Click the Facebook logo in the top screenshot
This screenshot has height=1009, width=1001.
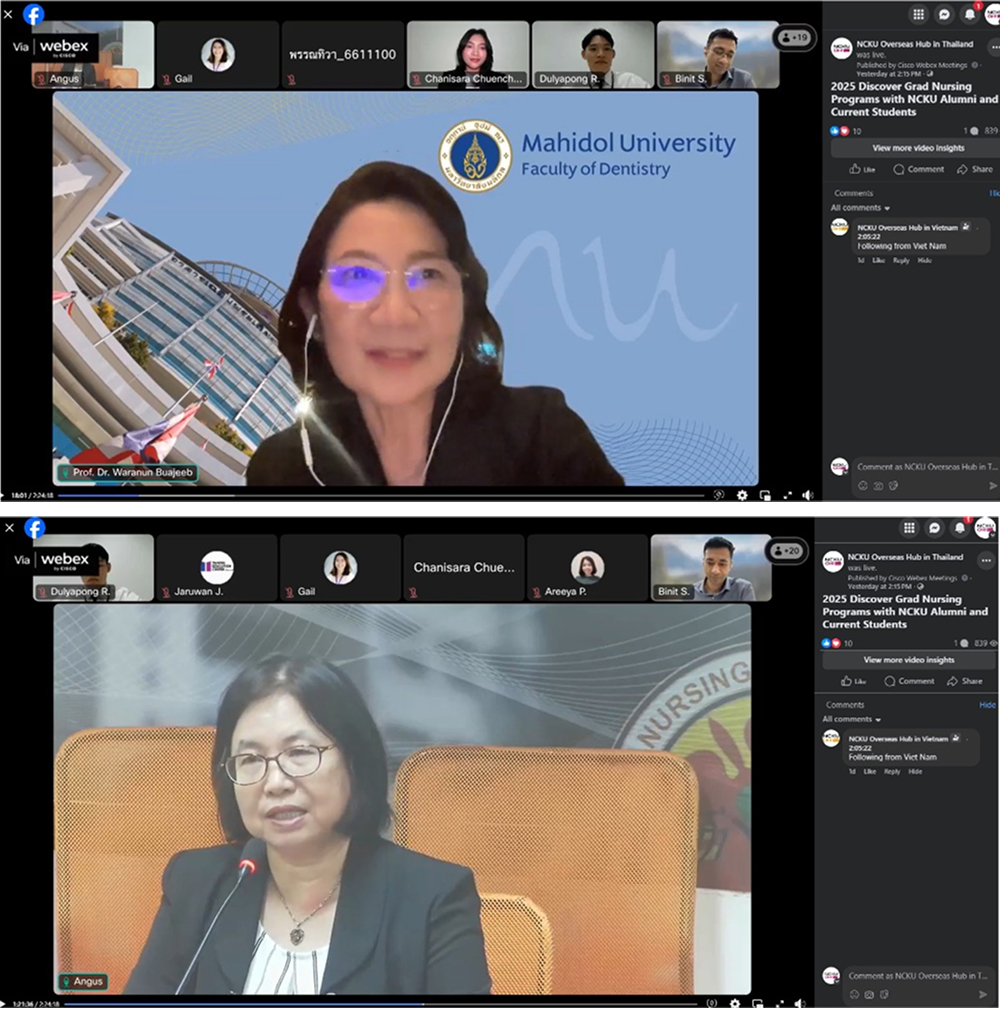click(x=34, y=14)
